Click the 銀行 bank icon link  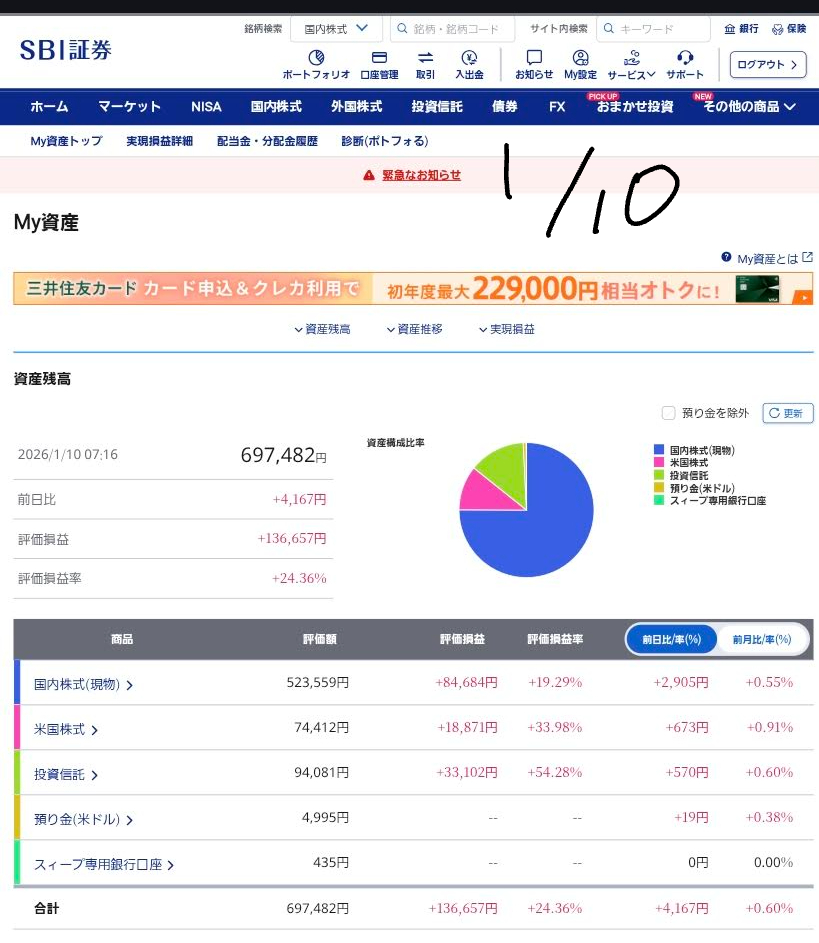click(741, 29)
